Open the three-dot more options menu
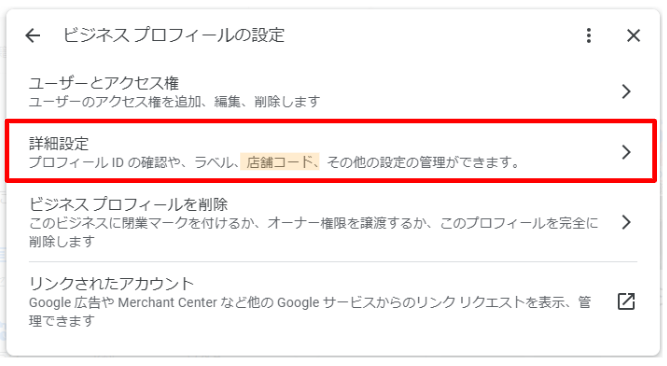This screenshot has height=366, width=667. click(x=589, y=35)
